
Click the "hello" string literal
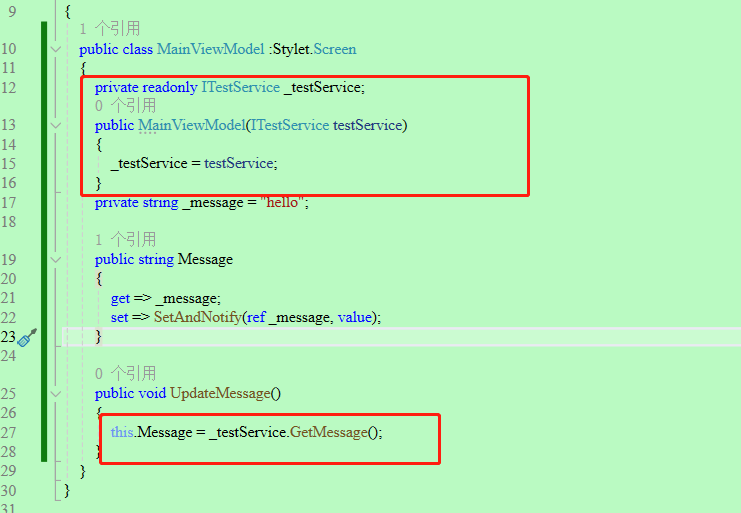[282, 203]
